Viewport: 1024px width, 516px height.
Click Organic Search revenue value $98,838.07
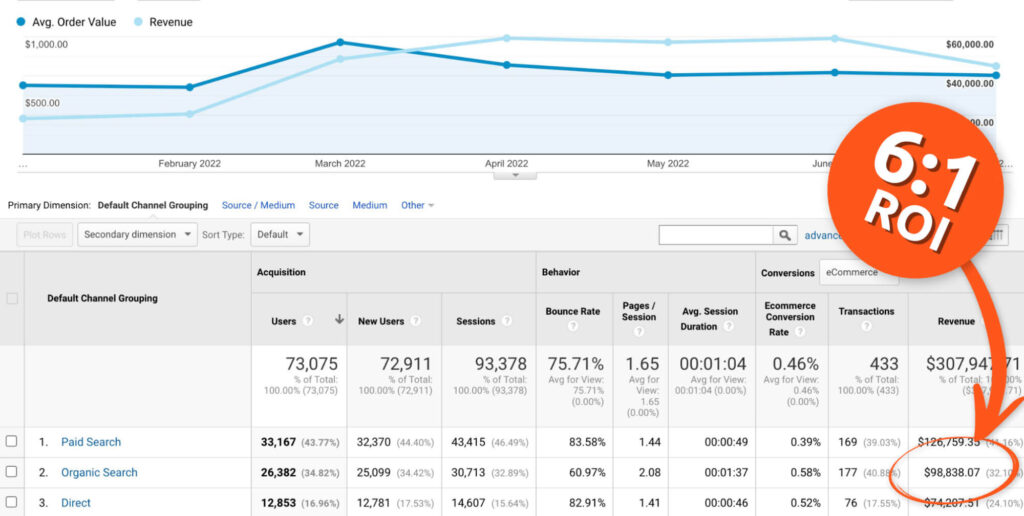point(952,472)
